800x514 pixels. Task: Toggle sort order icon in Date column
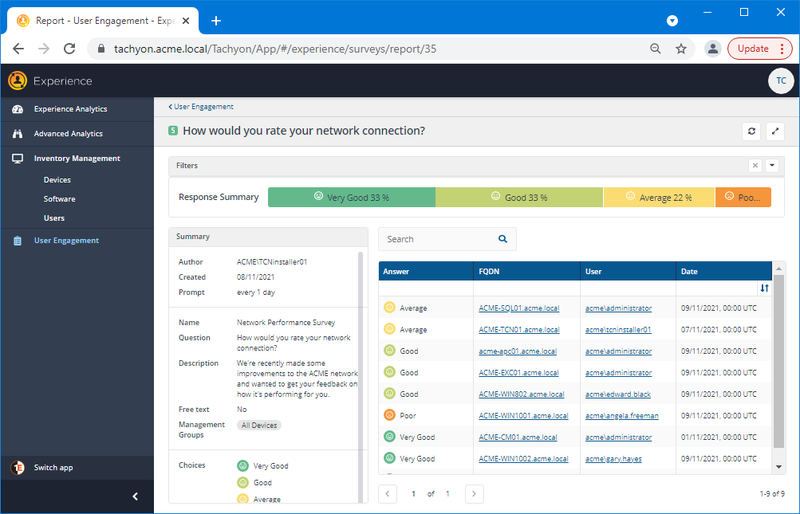[x=764, y=288]
